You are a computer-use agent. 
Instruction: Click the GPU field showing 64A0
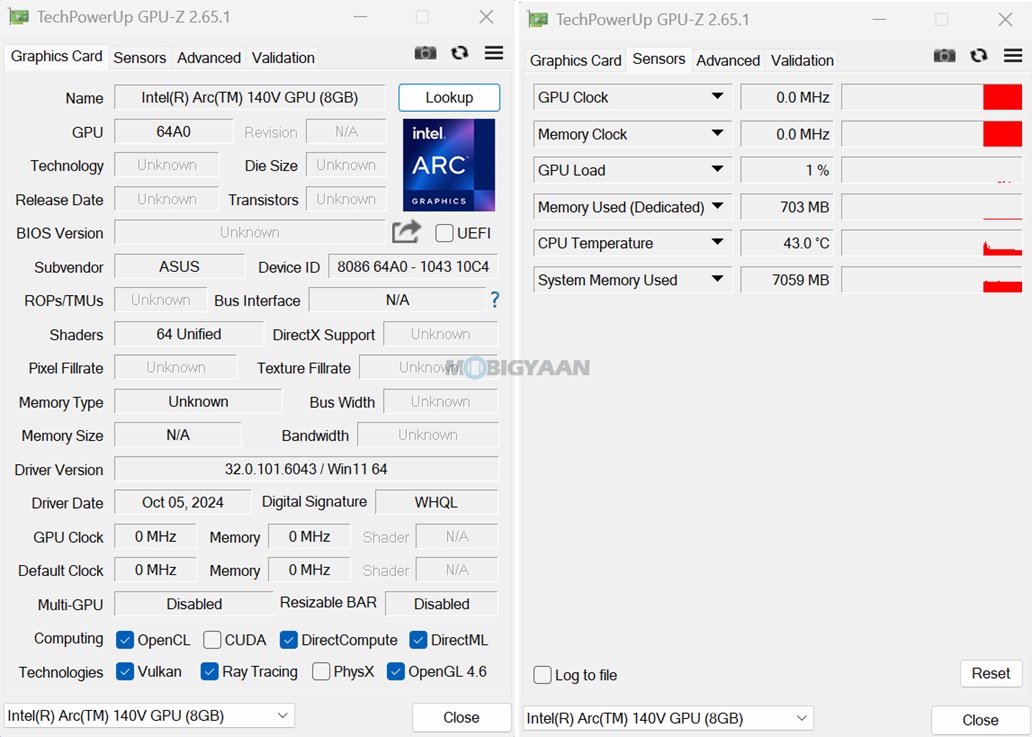[x=173, y=132]
